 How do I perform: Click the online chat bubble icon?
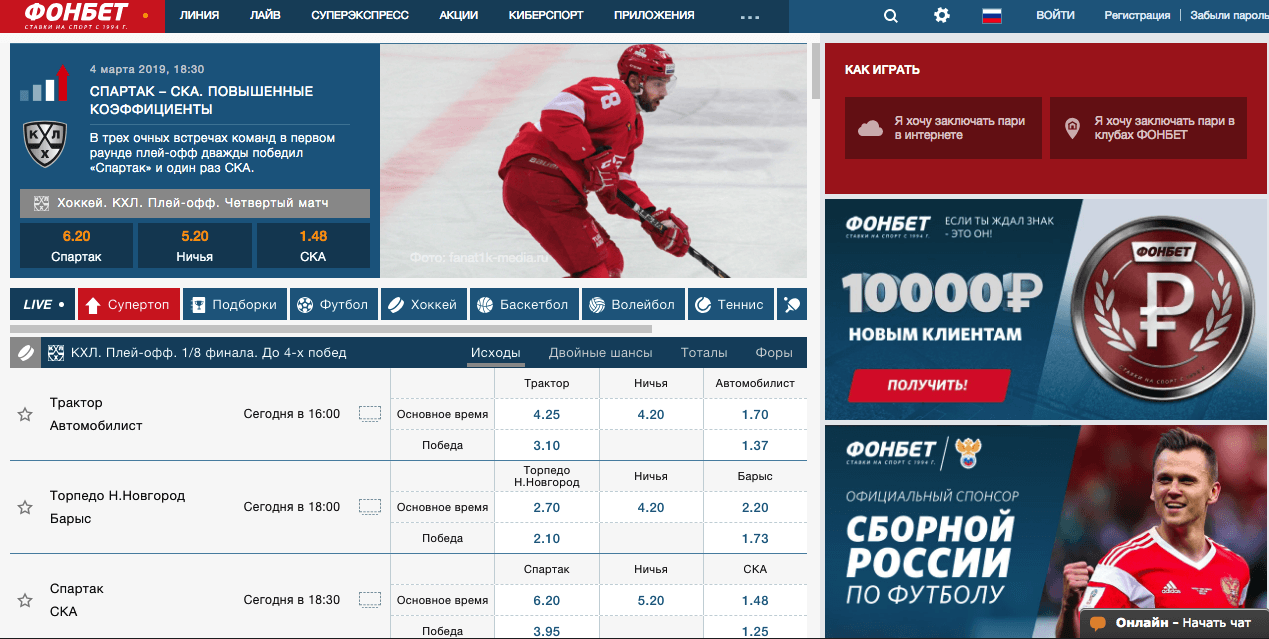[x=1097, y=623]
